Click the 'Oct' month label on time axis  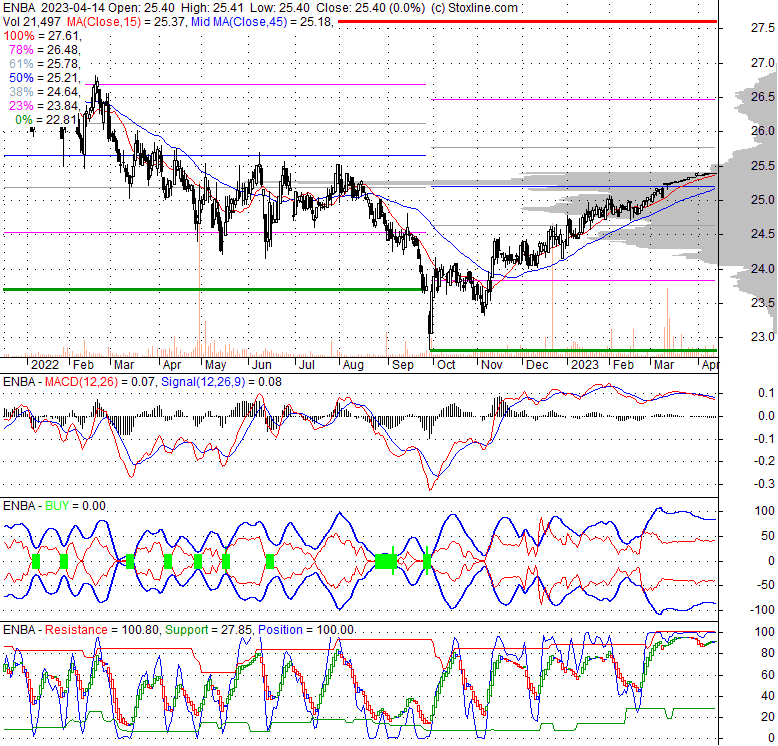[x=446, y=365]
